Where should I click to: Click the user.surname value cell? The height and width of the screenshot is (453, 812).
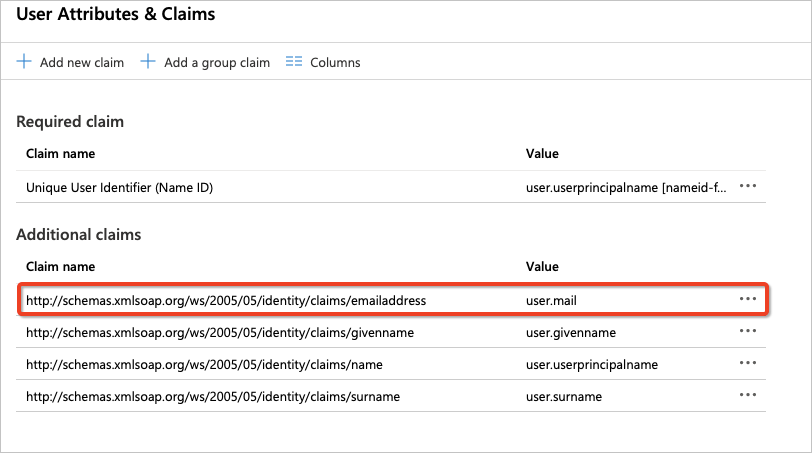pyautogui.click(x=564, y=396)
